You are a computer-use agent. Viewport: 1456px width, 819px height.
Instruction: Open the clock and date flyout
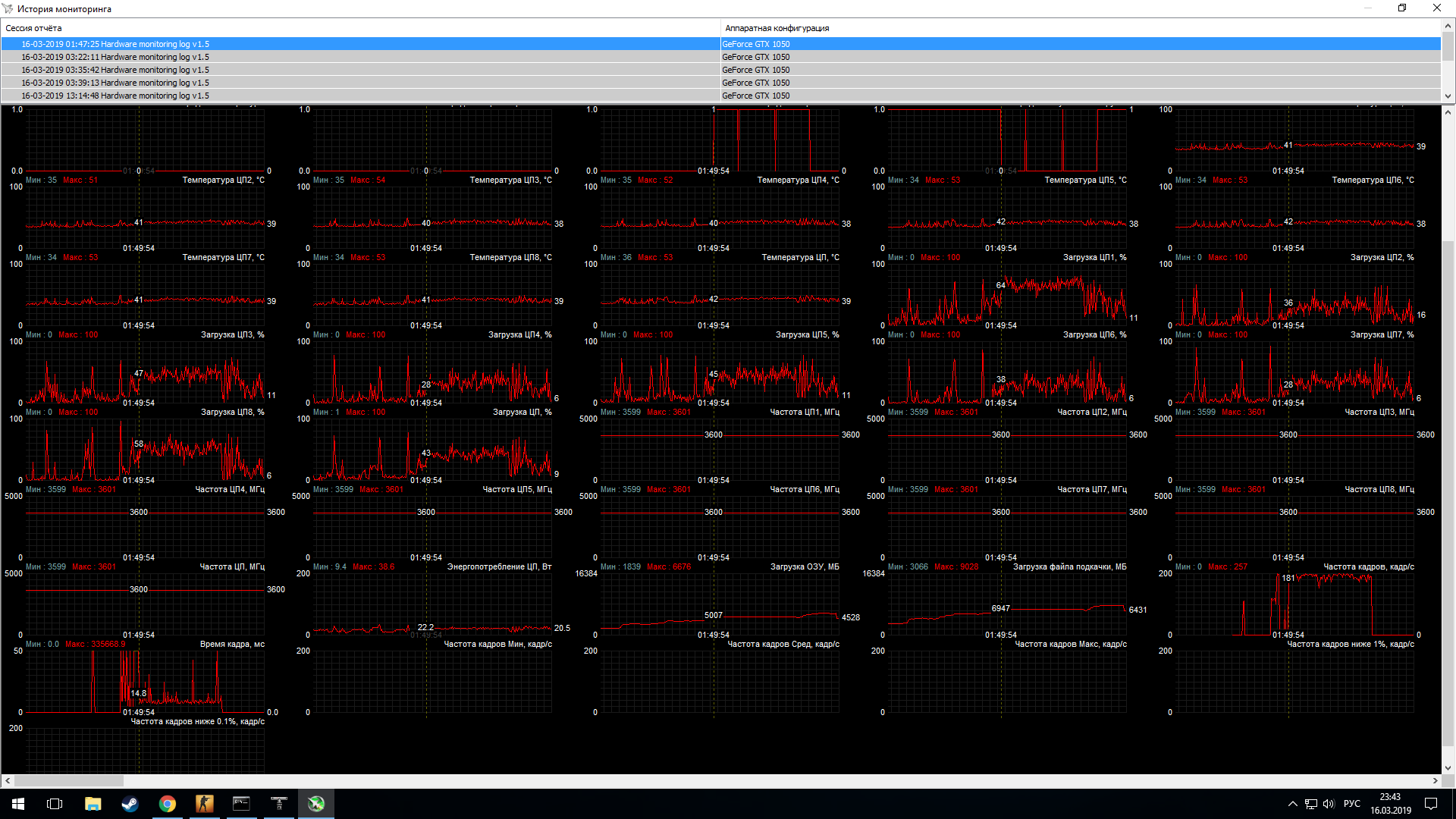tap(1390, 804)
